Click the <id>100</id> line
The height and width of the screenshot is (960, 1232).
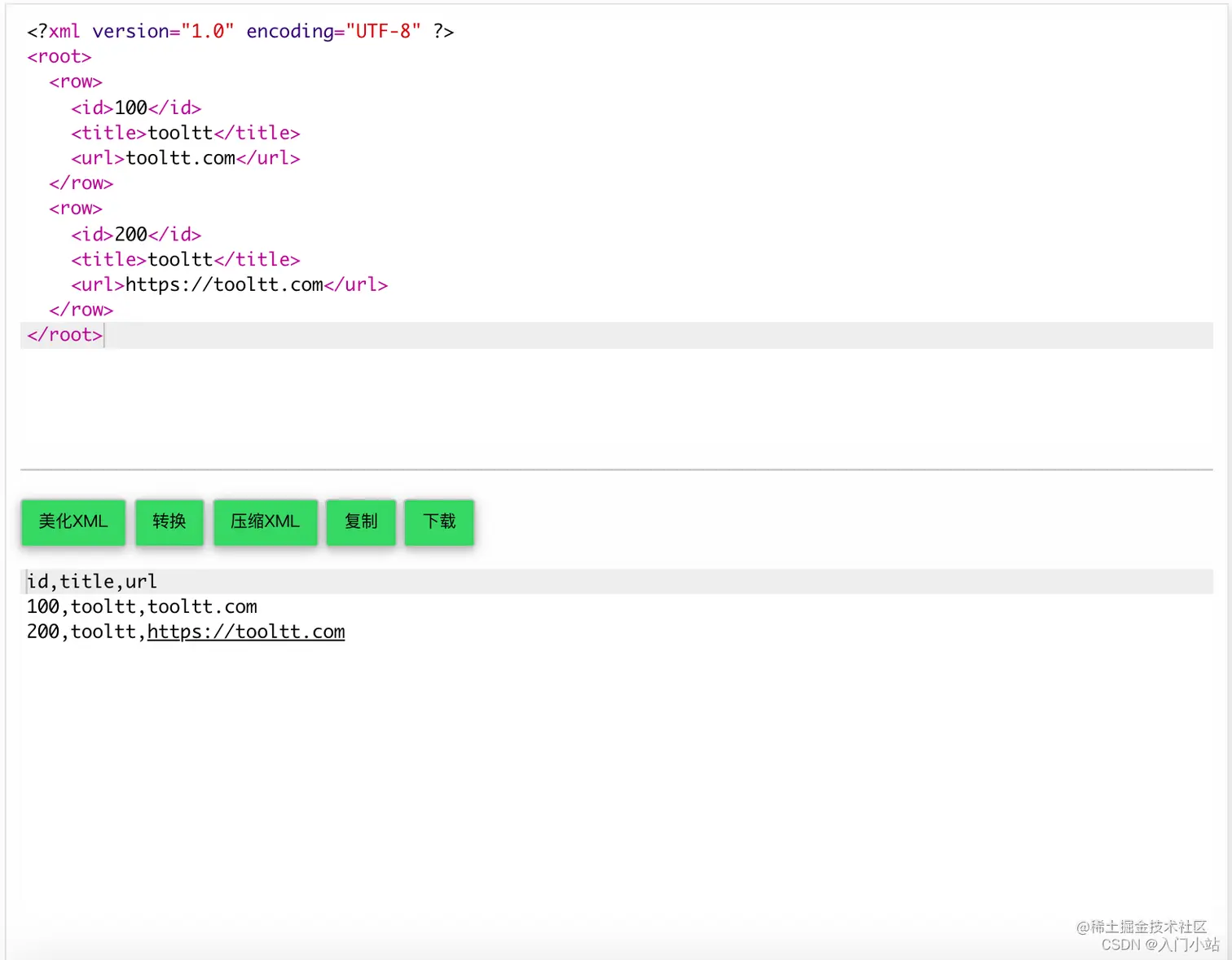point(136,108)
